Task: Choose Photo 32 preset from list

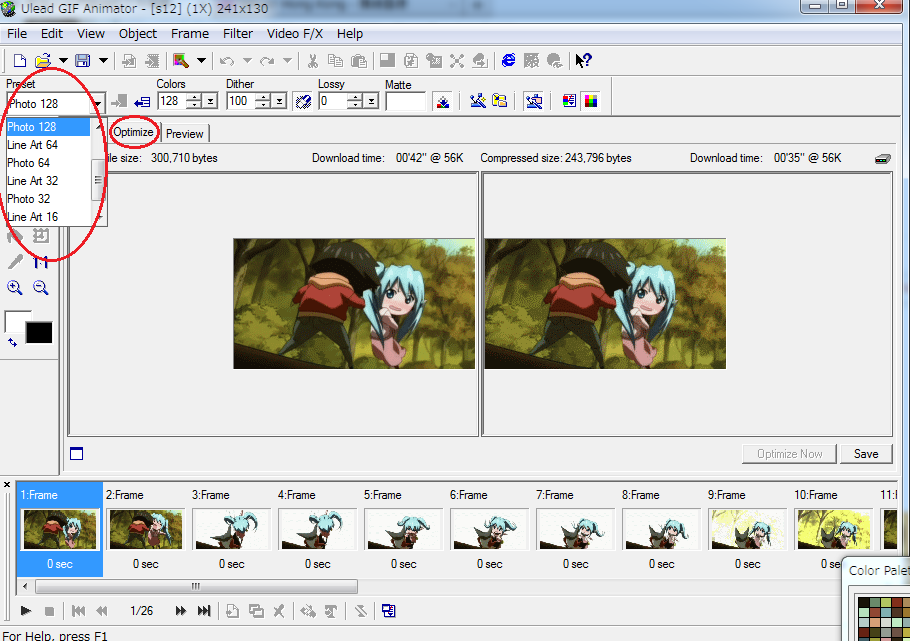Action: click(48, 199)
